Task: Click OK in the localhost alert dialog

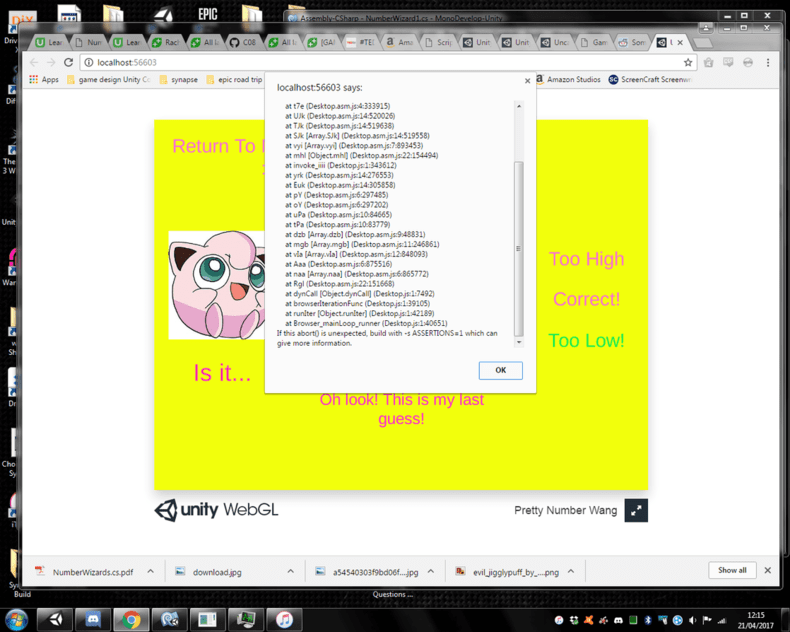Action: (x=500, y=370)
